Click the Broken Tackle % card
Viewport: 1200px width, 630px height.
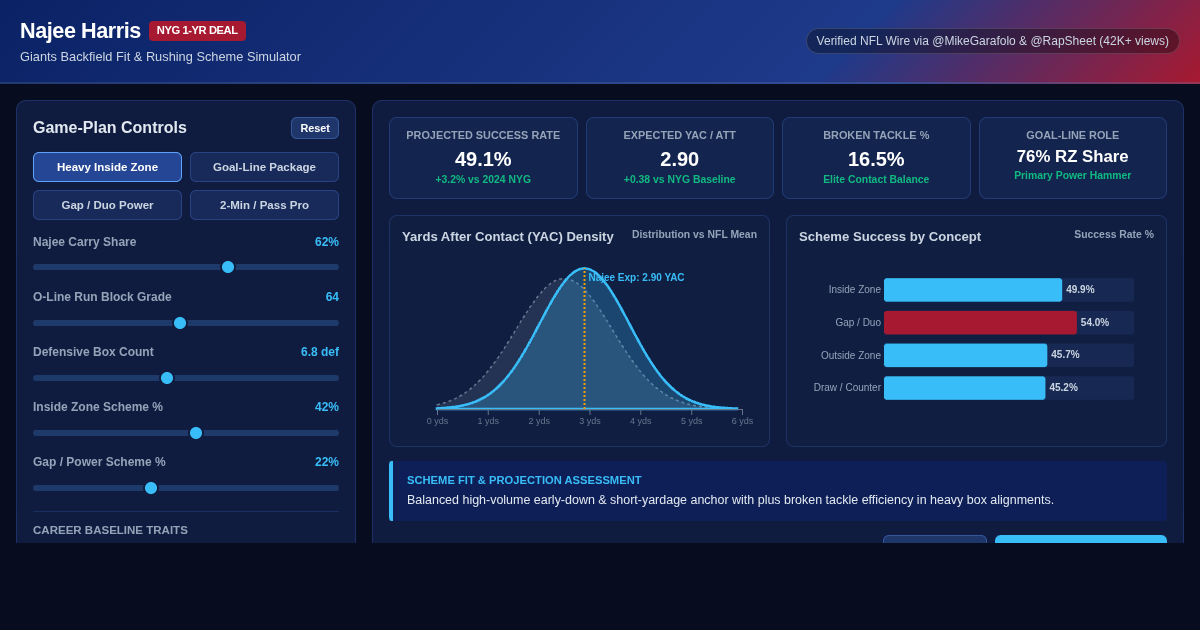pos(876,158)
